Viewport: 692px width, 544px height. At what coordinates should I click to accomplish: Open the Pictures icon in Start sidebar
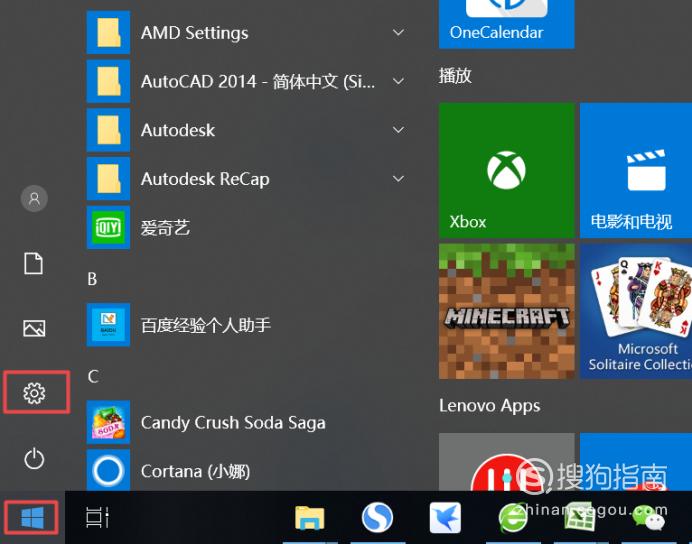tap(34, 328)
